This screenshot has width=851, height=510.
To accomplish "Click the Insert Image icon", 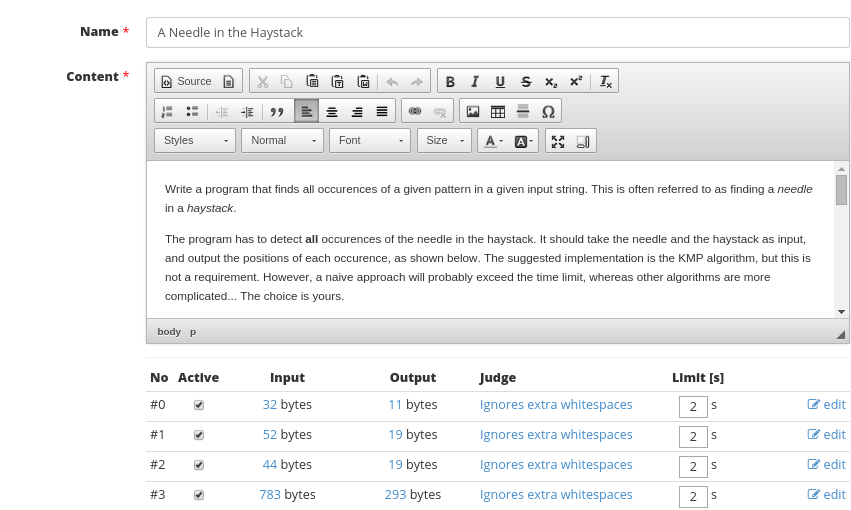I will 473,112.
